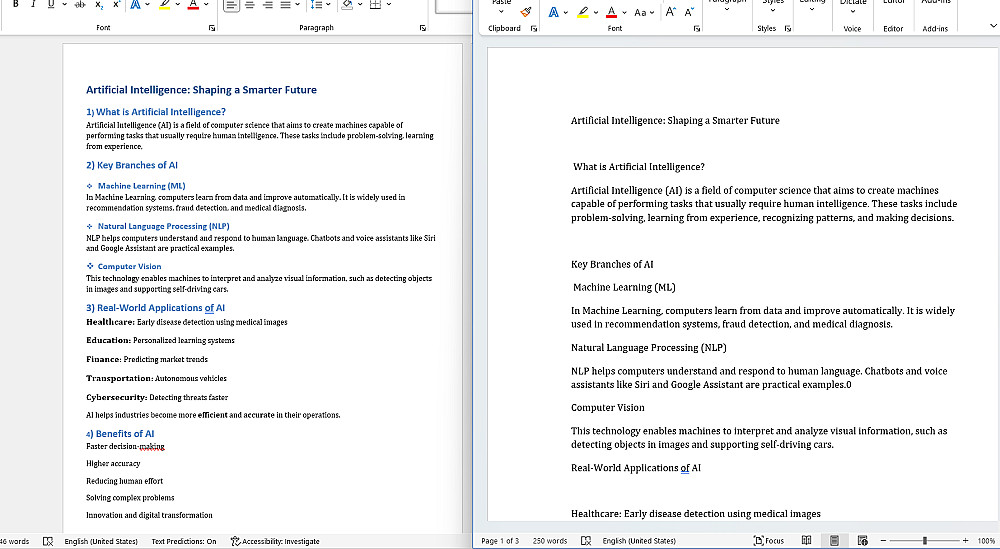Click Shading paint bucket icon
The height and width of the screenshot is (549, 1000).
(x=347, y=4)
